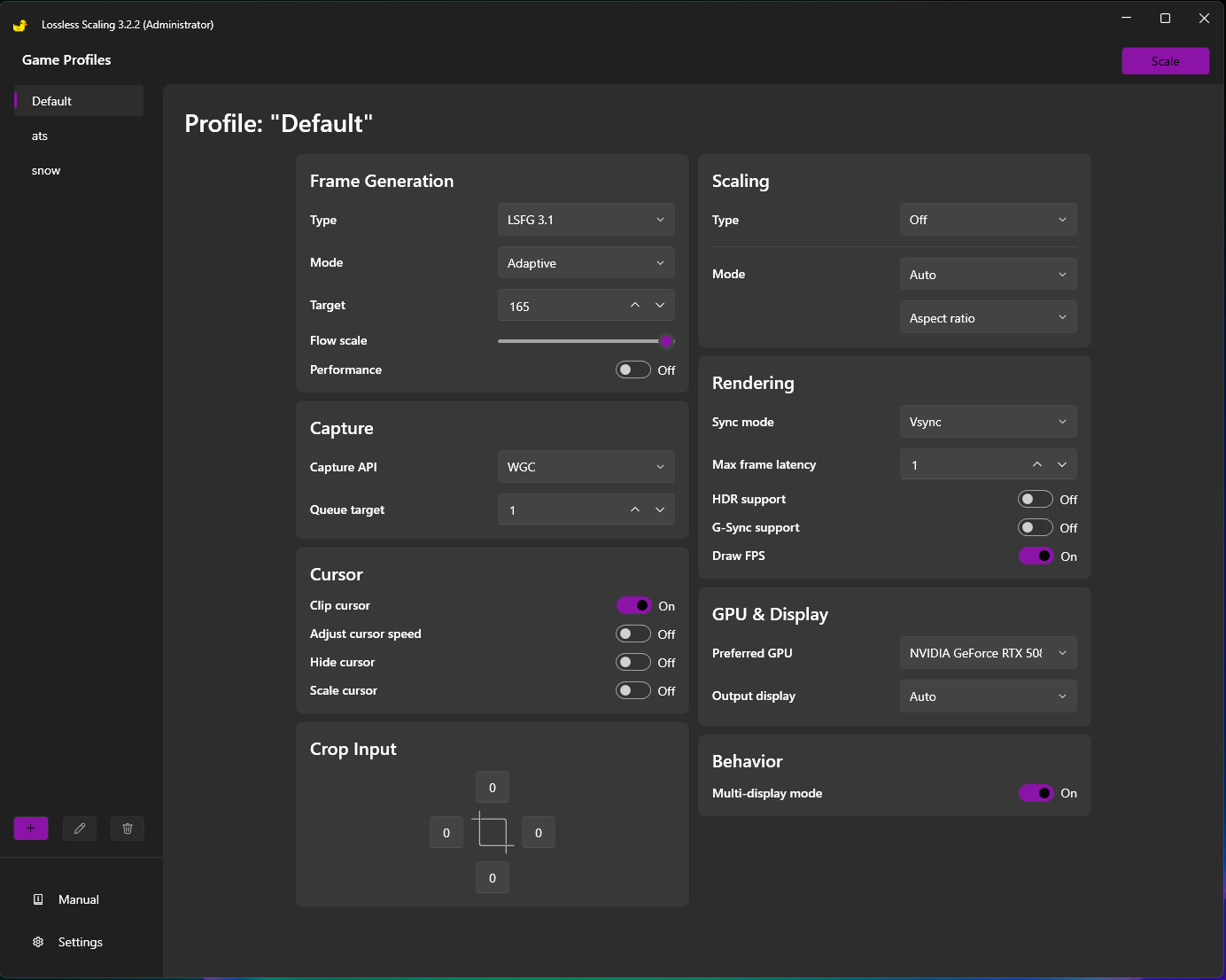Open Settings gear icon
Screen dimensions: 1226x980
(x=38, y=942)
